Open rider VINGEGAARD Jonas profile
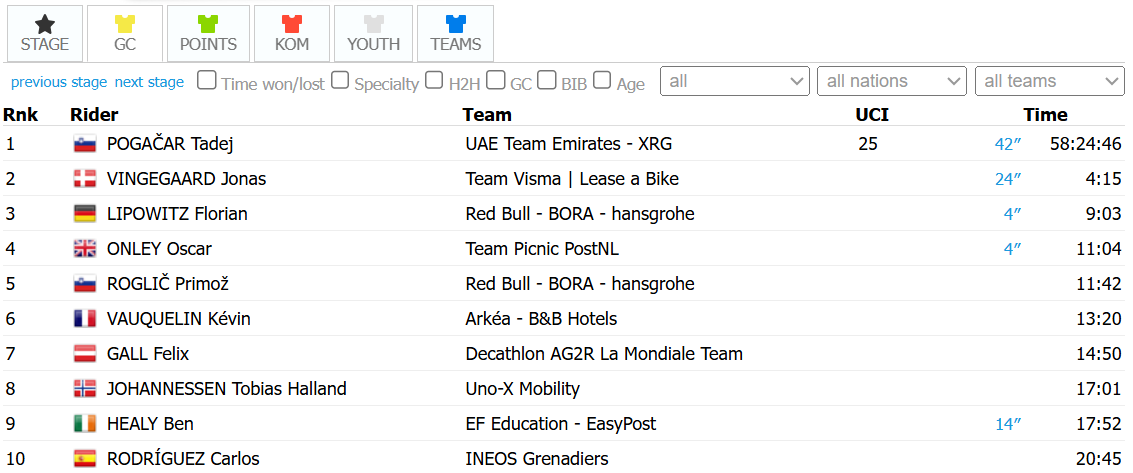The height and width of the screenshot is (473, 1133). pos(186,179)
